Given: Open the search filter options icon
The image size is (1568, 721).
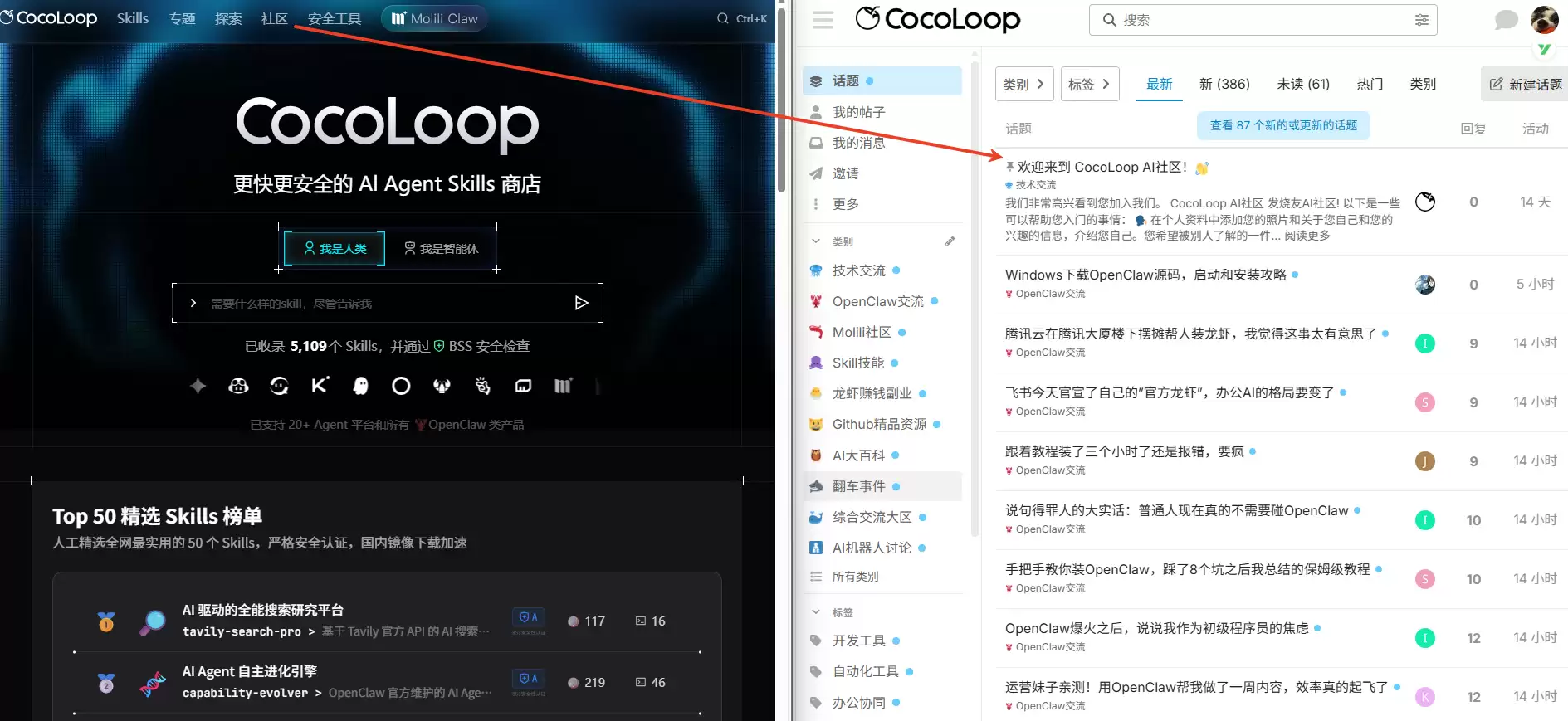Looking at the screenshot, I should [x=1421, y=20].
